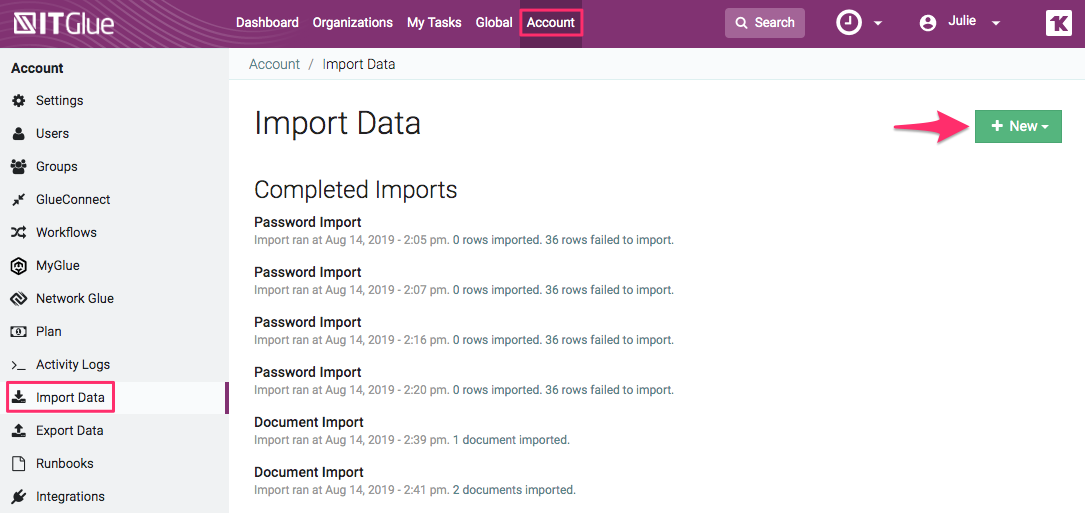
Task: Open the green New import dropdown
Action: coord(1018,126)
